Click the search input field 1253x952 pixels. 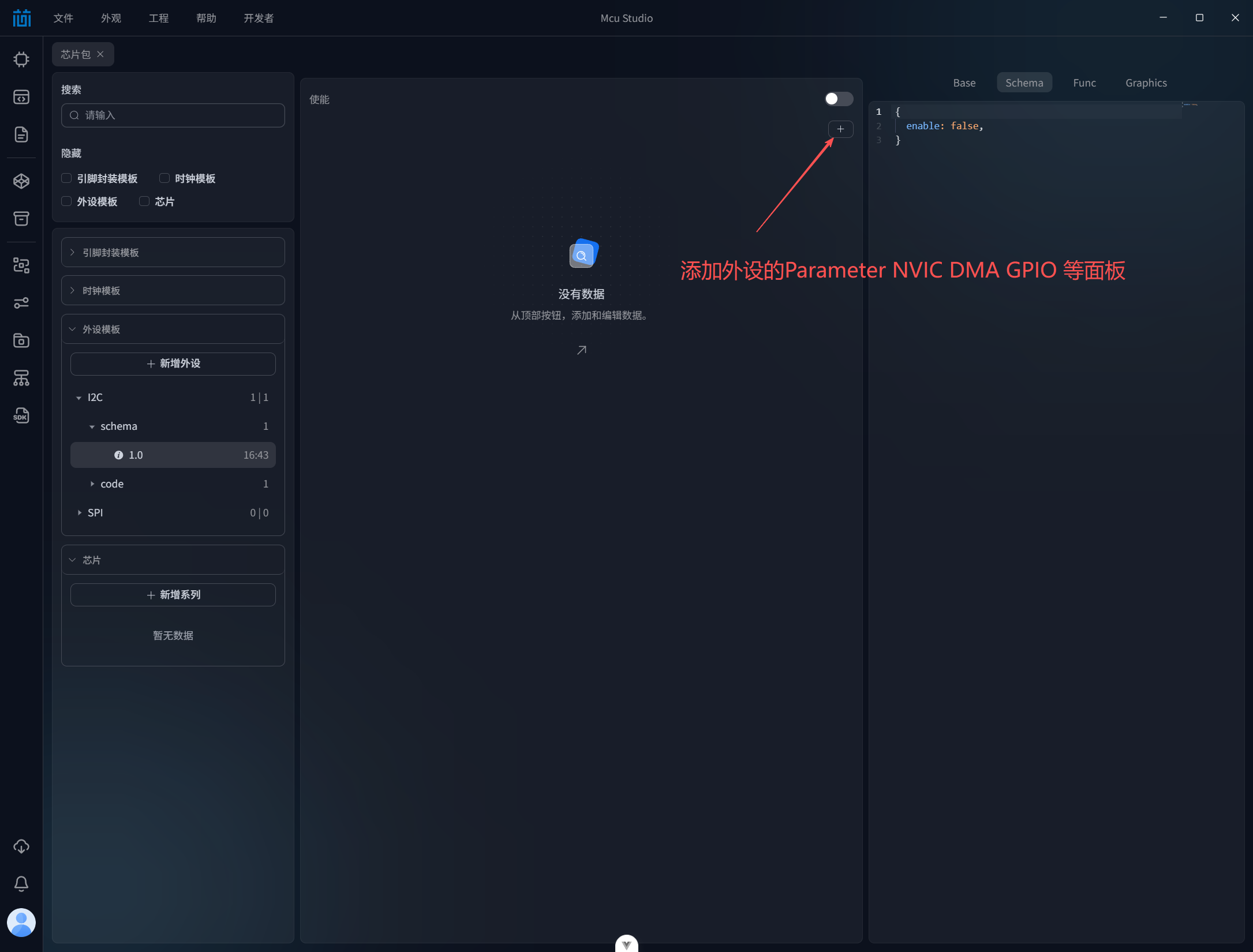point(179,115)
